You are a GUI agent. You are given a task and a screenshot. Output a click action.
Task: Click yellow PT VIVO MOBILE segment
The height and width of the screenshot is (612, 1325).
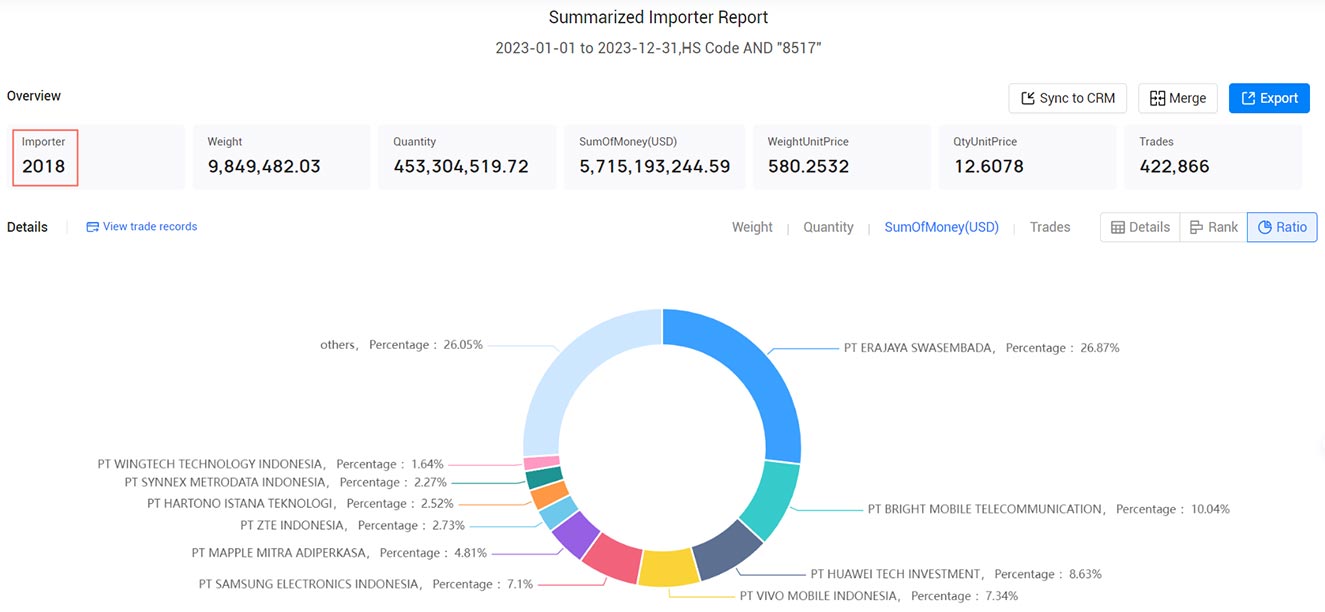pos(668,567)
